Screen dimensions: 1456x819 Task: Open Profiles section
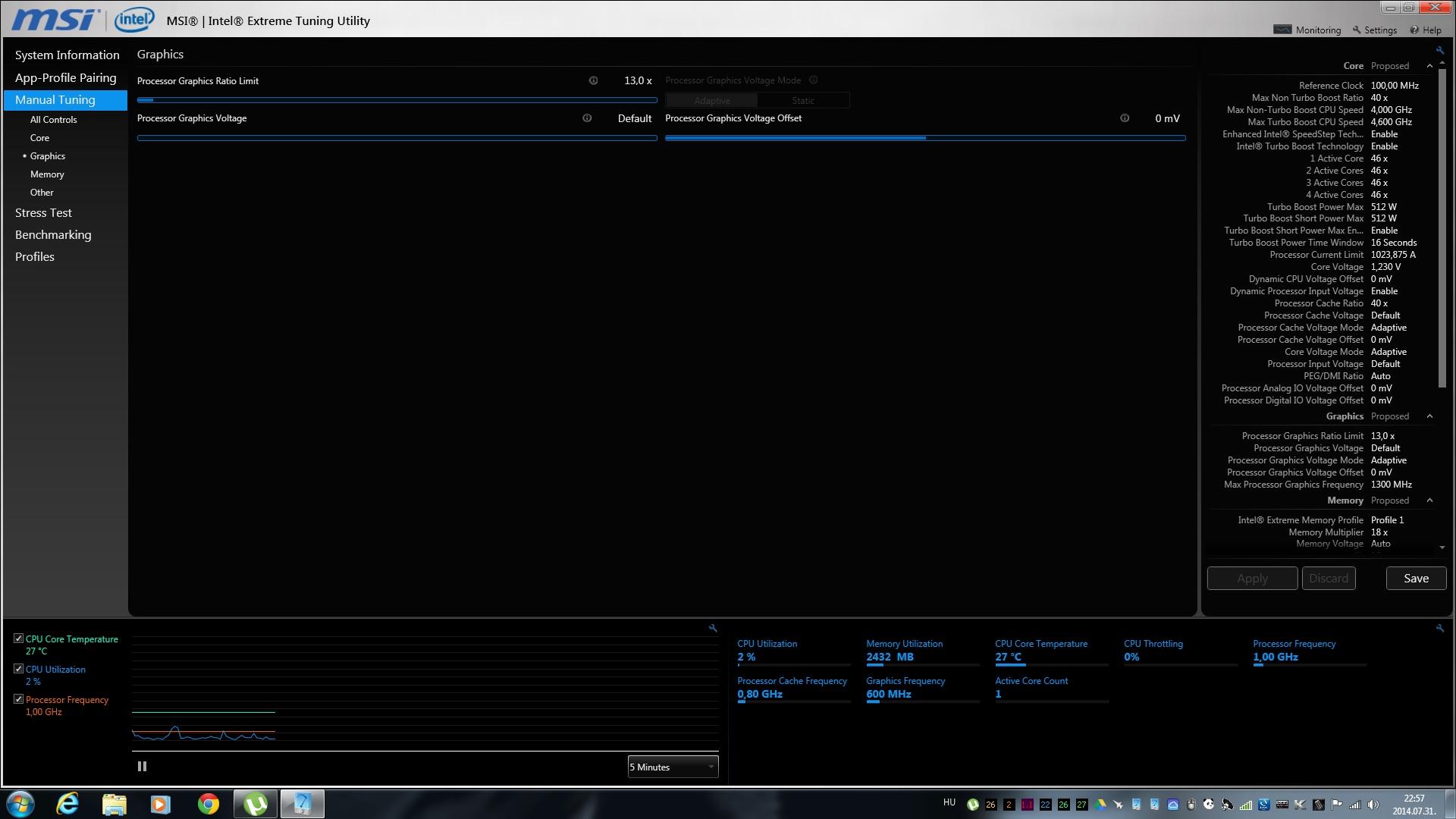[34, 257]
